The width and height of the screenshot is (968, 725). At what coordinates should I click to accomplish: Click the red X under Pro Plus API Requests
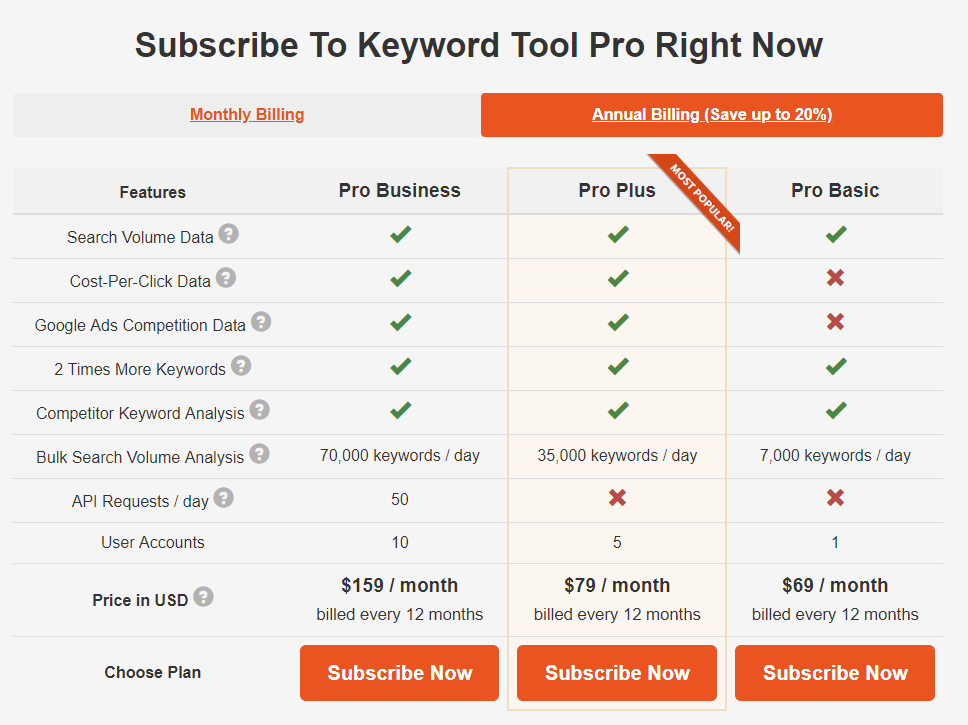coord(617,498)
